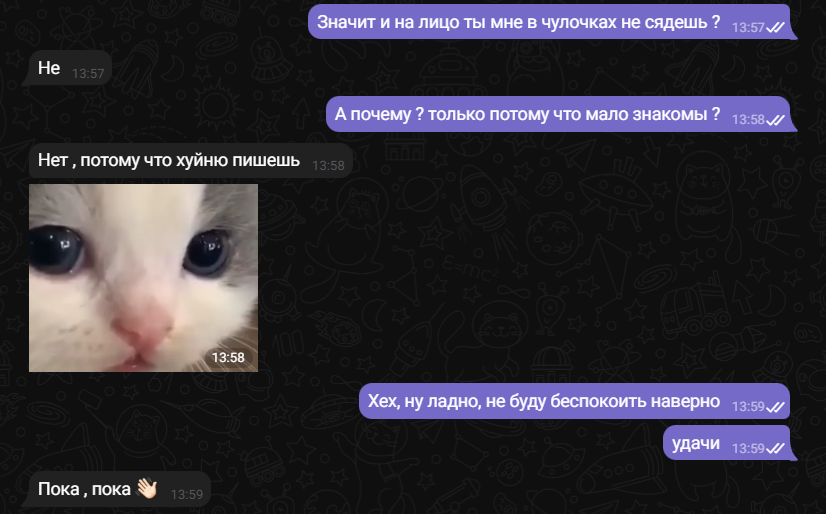Viewport: 826px width, 514px height.
Task: Click read checkmarks on 'удачи' message
Action: 775,448
